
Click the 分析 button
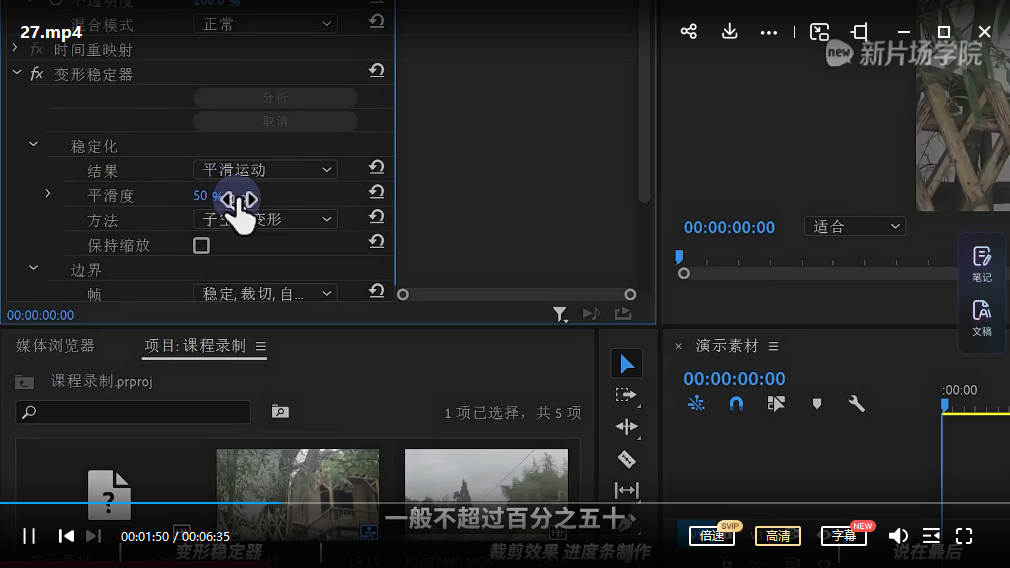coord(276,97)
